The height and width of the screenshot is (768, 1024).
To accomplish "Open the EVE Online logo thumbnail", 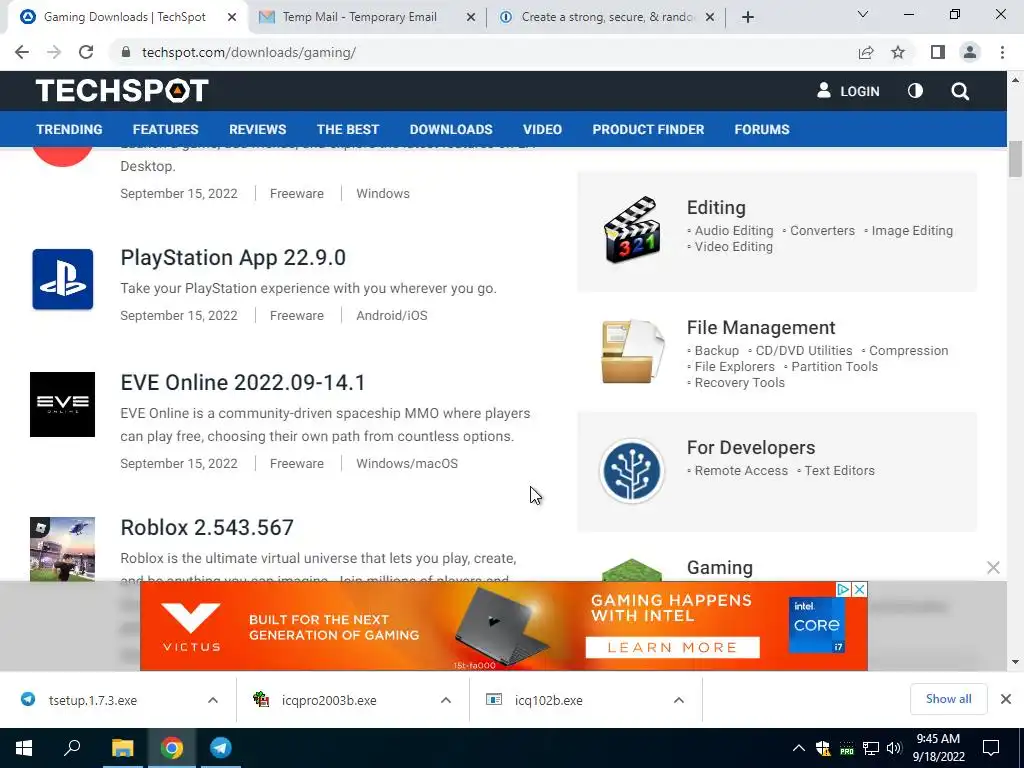I will 63,404.
